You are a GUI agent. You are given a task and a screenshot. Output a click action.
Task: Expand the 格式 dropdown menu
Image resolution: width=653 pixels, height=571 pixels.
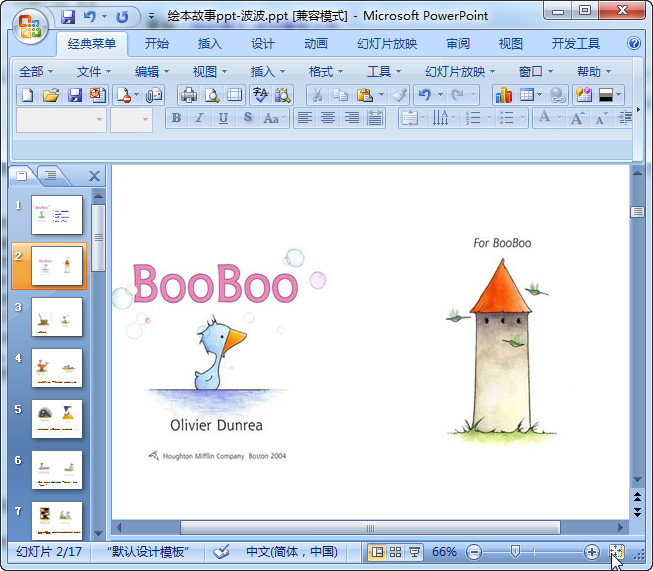326,72
